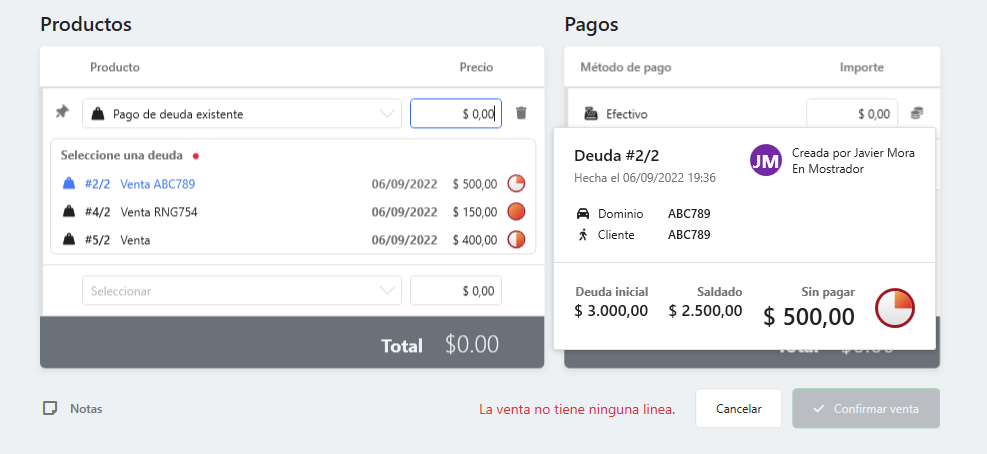Click the Efectivo payment method label
This screenshot has height=454, width=987.
tap(626, 114)
